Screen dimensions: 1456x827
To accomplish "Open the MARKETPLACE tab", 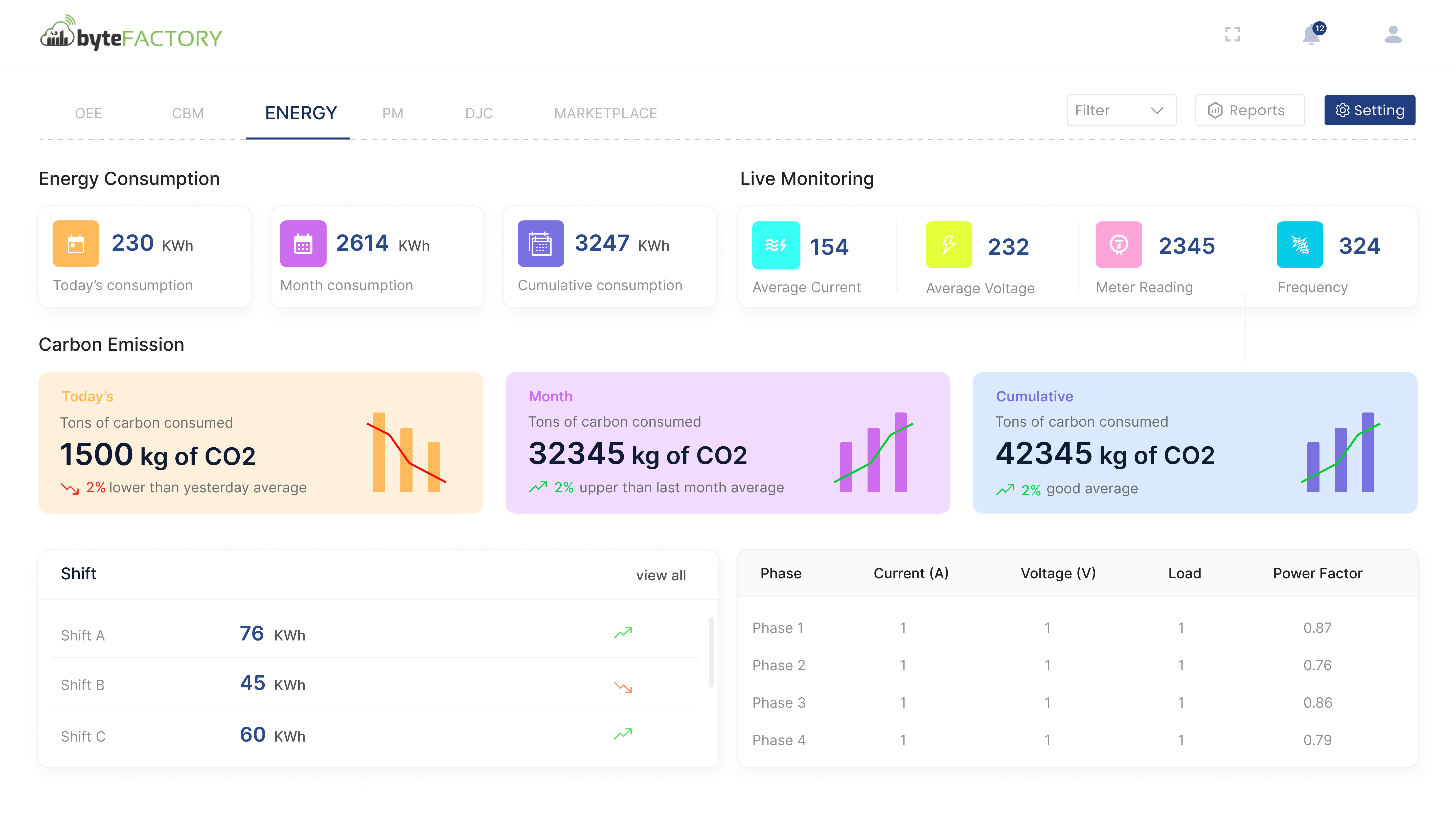I will pos(605,113).
